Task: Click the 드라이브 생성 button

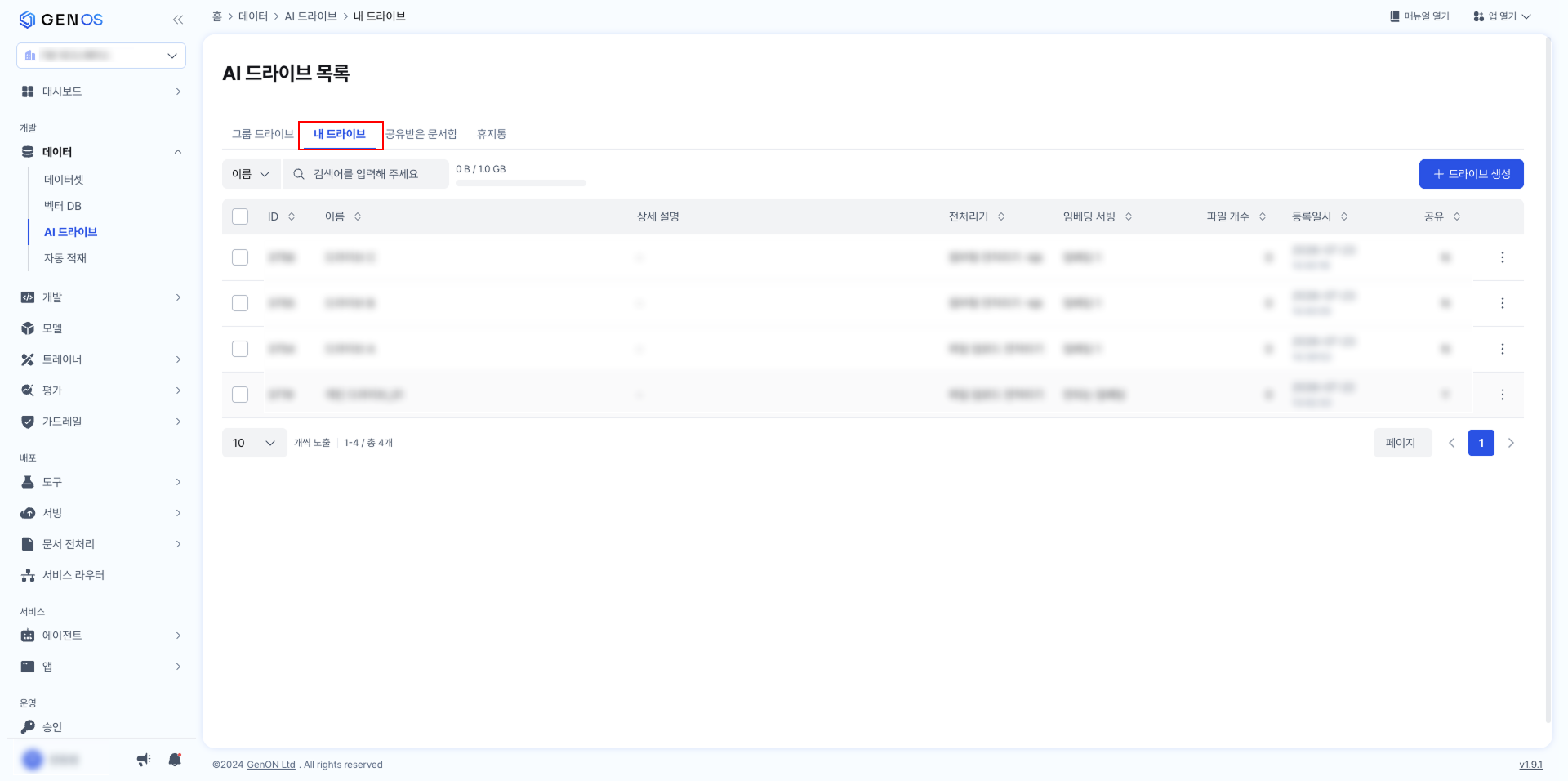Action: (1471, 174)
